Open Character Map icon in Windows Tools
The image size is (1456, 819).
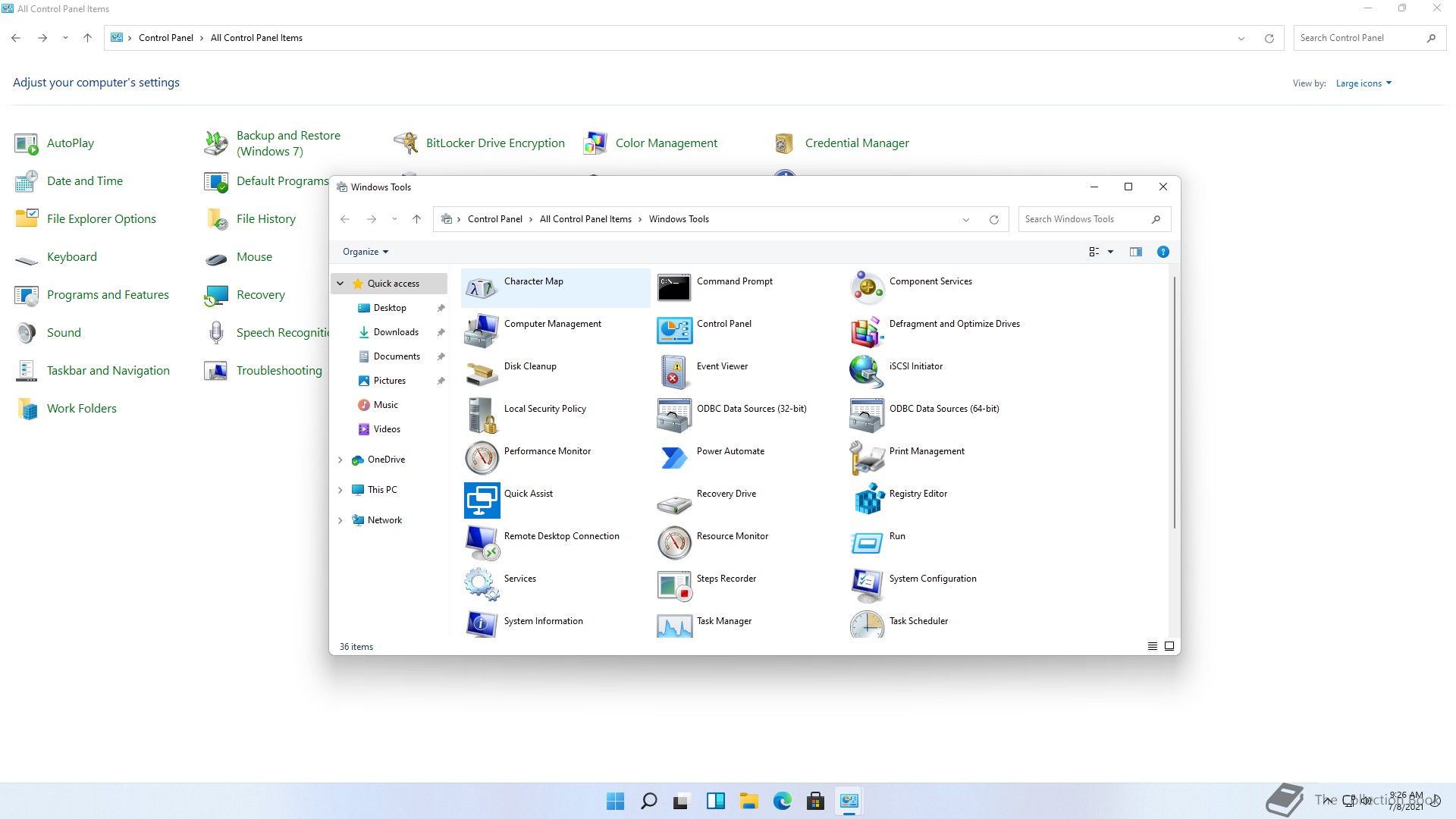[482, 288]
